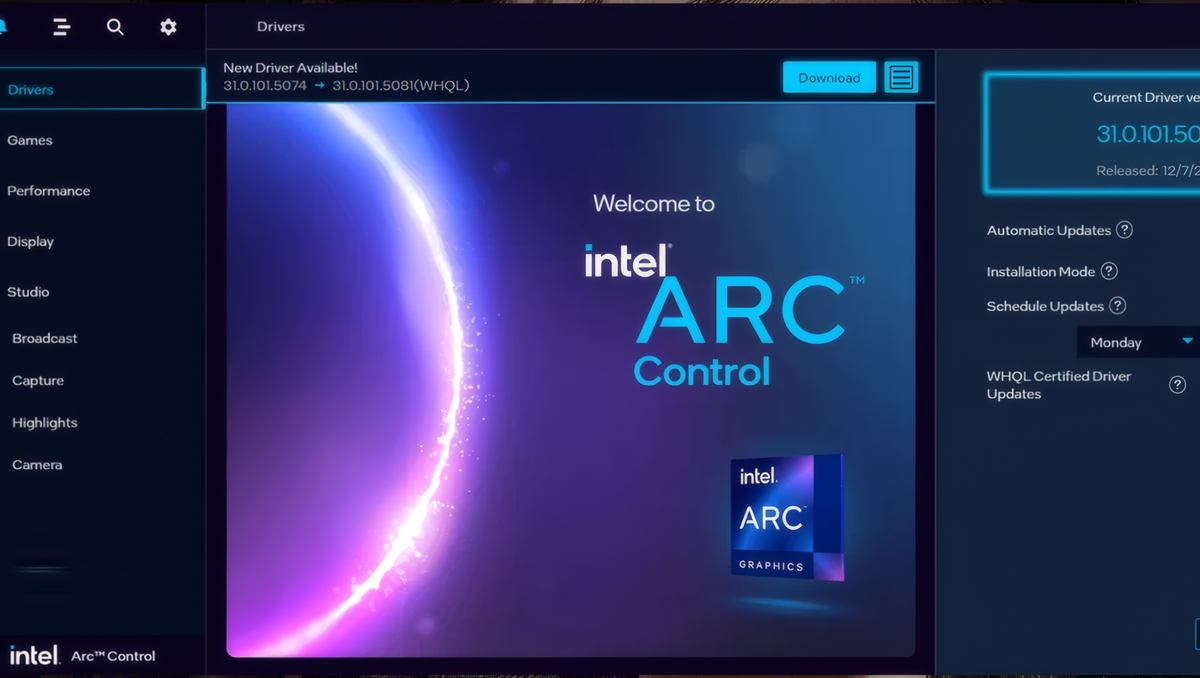Open the release notes icon beside Download
The width and height of the screenshot is (1200, 678).
tap(901, 77)
